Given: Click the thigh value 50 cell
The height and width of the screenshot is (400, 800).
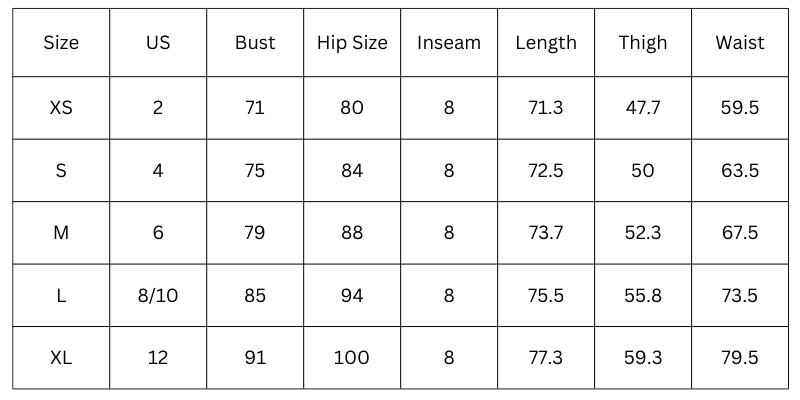Looking at the screenshot, I should tap(643, 171).
